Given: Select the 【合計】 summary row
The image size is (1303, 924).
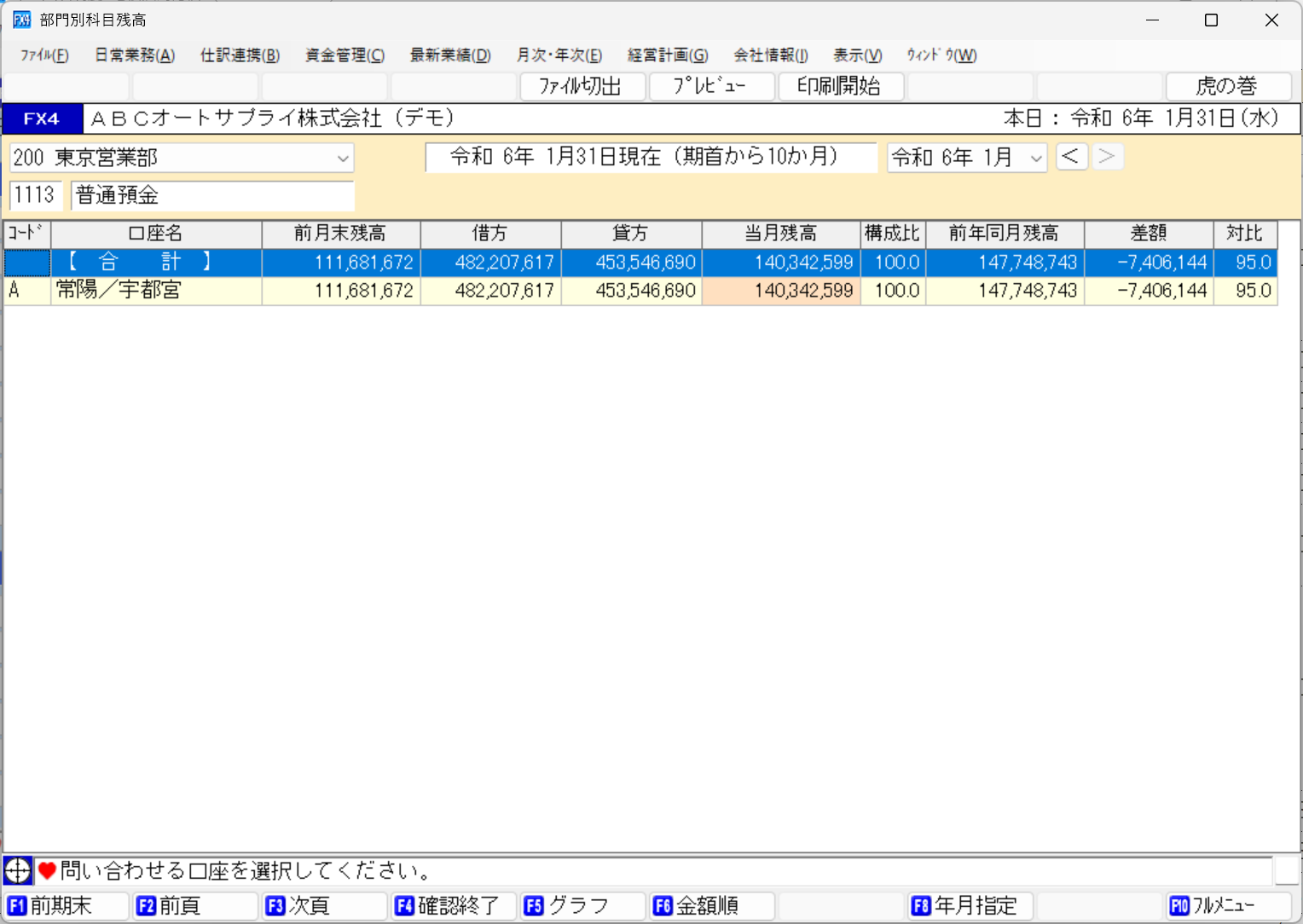Looking at the screenshot, I should [x=153, y=263].
